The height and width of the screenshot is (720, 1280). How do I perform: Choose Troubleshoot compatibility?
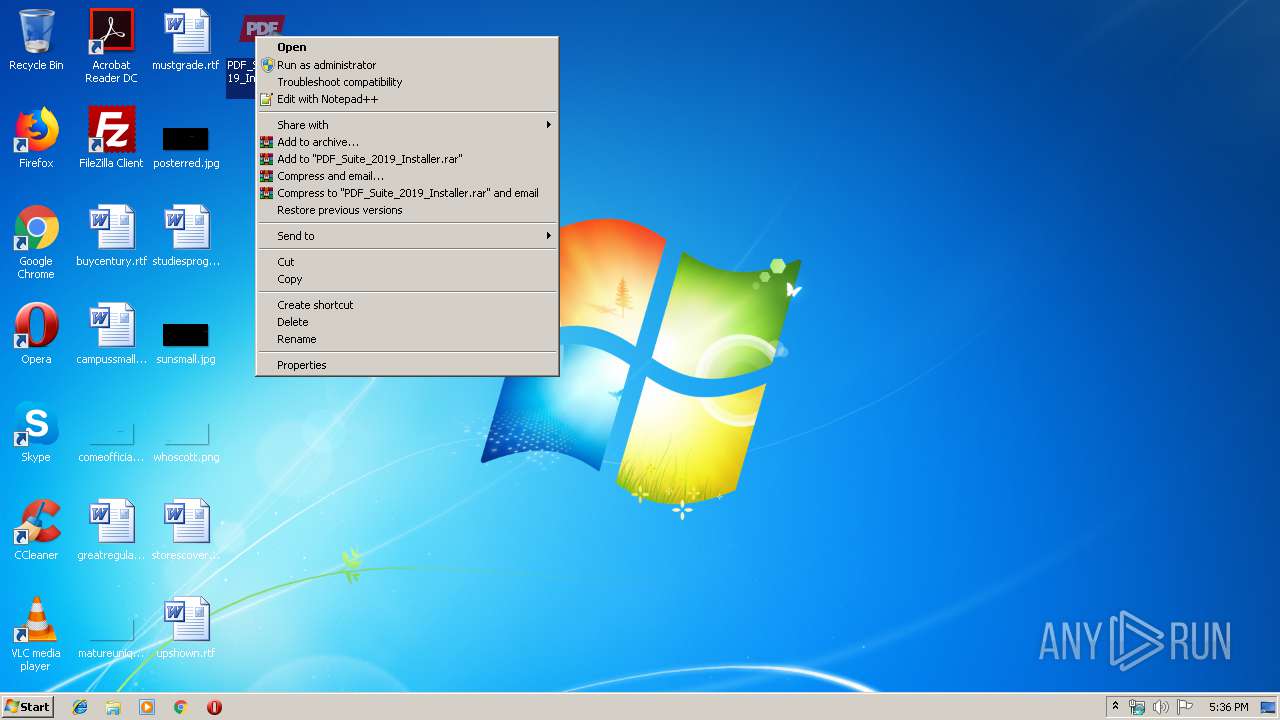[407, 82]
